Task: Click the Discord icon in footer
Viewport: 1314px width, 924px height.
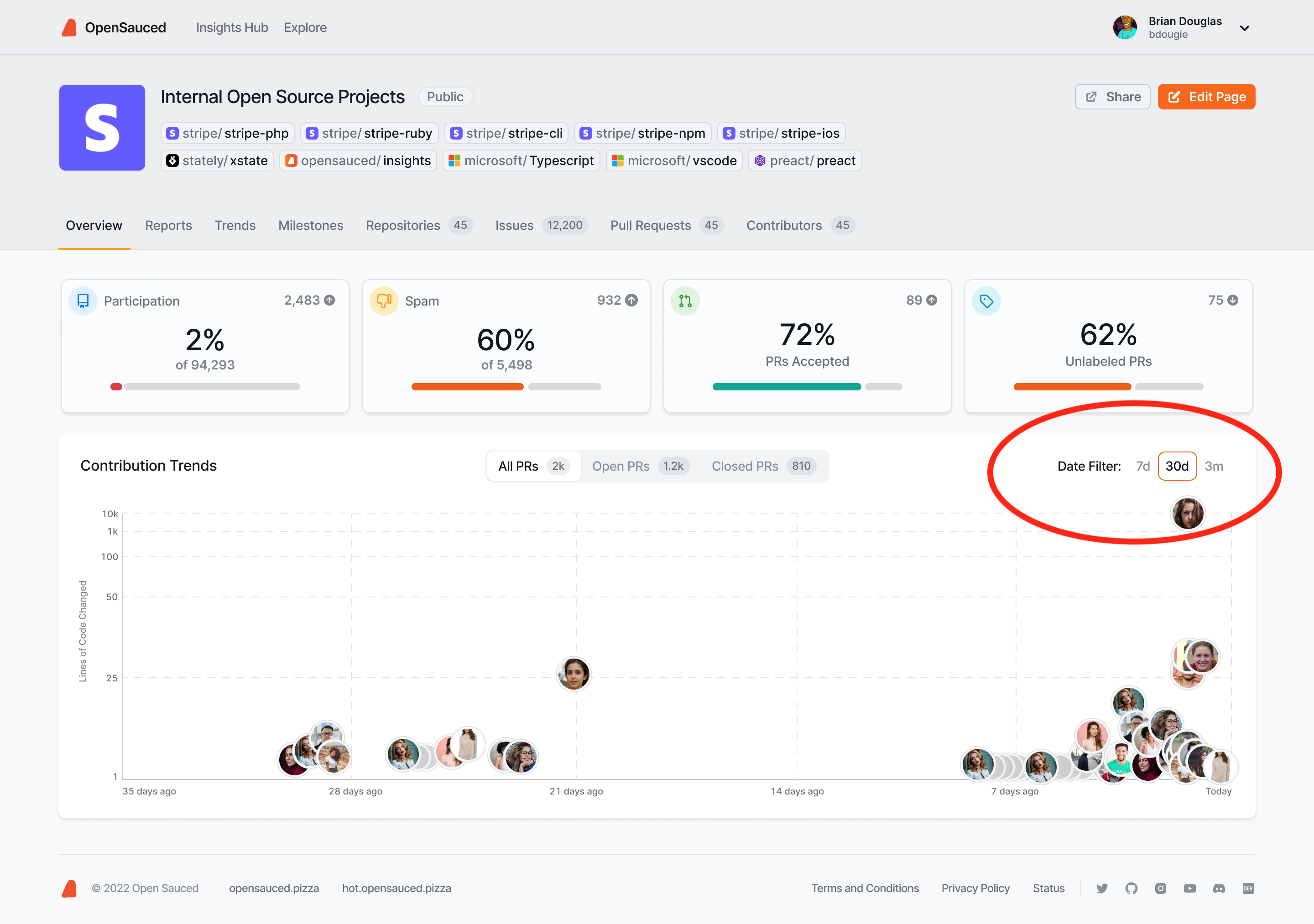Action: tap(1219, 888)
